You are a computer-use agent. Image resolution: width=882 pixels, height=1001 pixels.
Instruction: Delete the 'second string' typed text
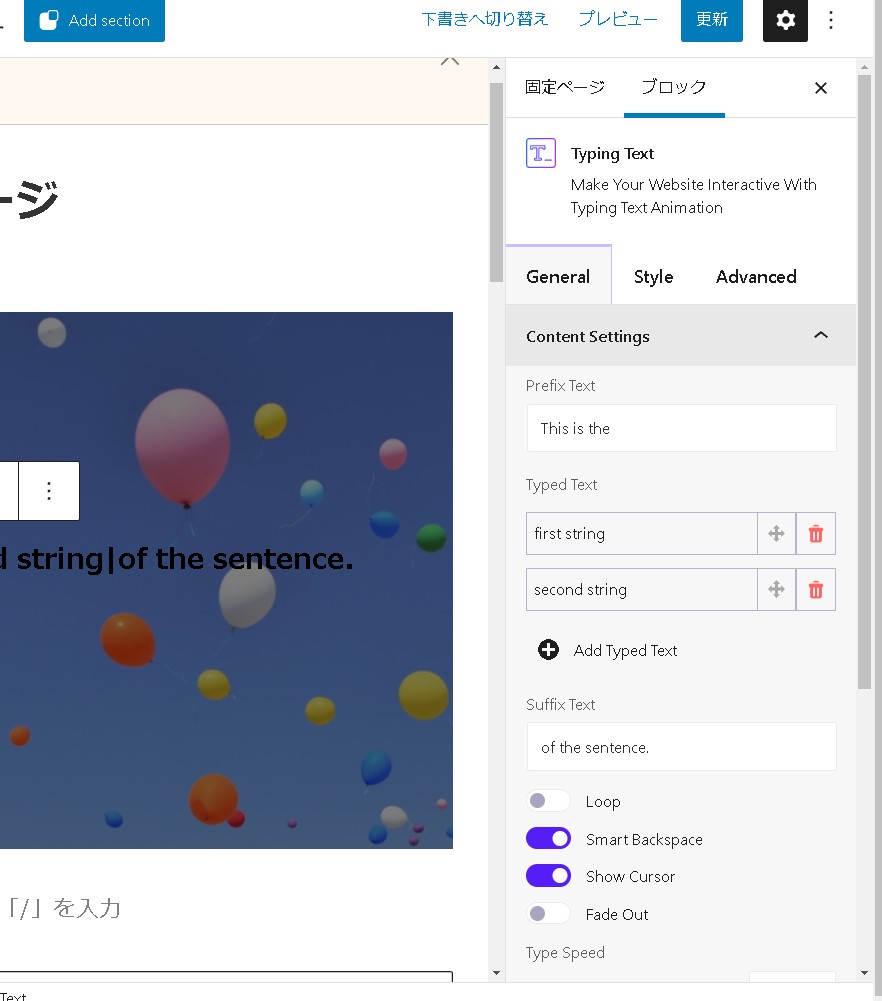[x=815, y=590]
